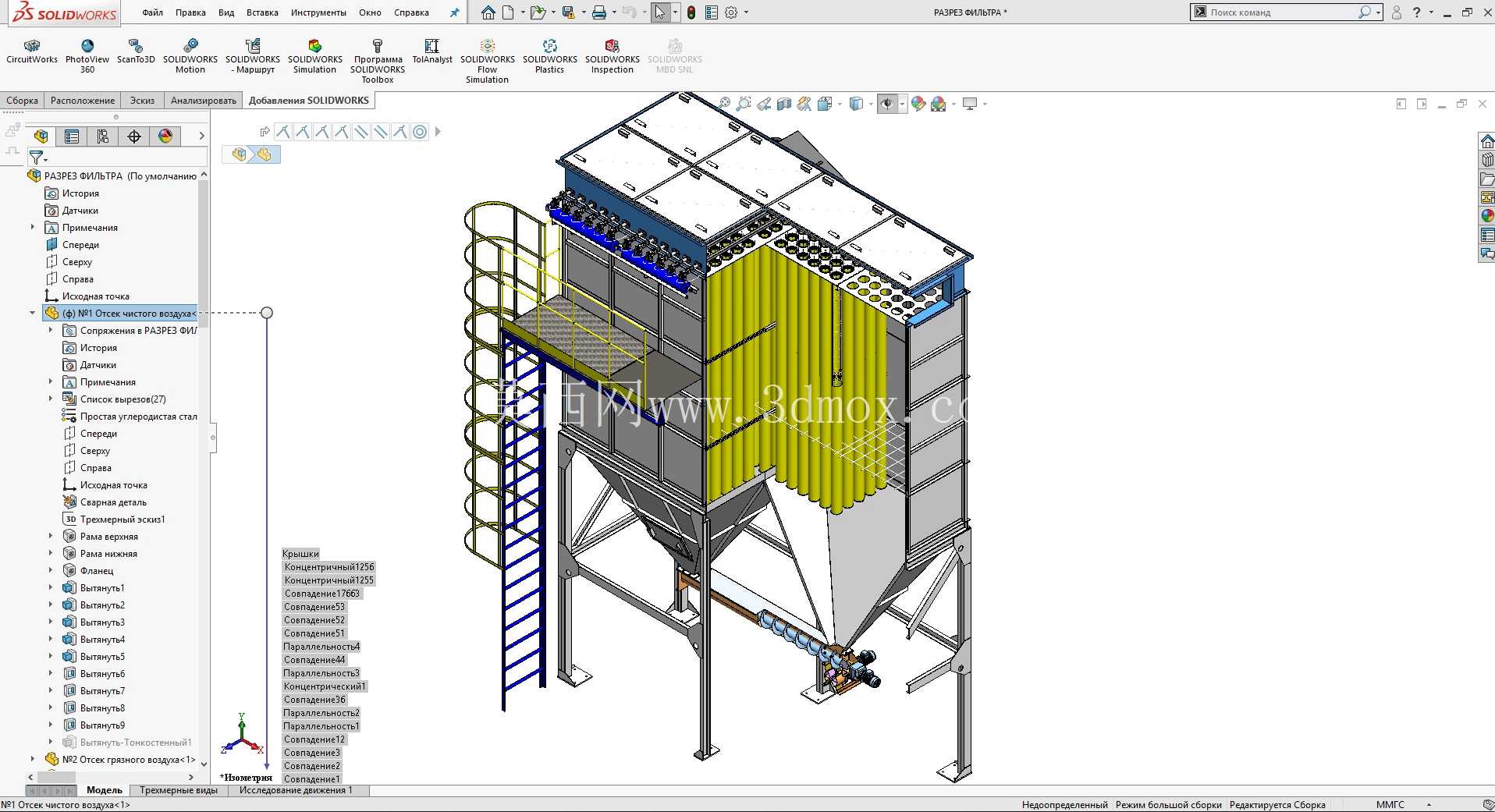The width and height of the screenshot is (1495, 812).
Task: Open the Исследование движения 1 tab
Action: 296,790
